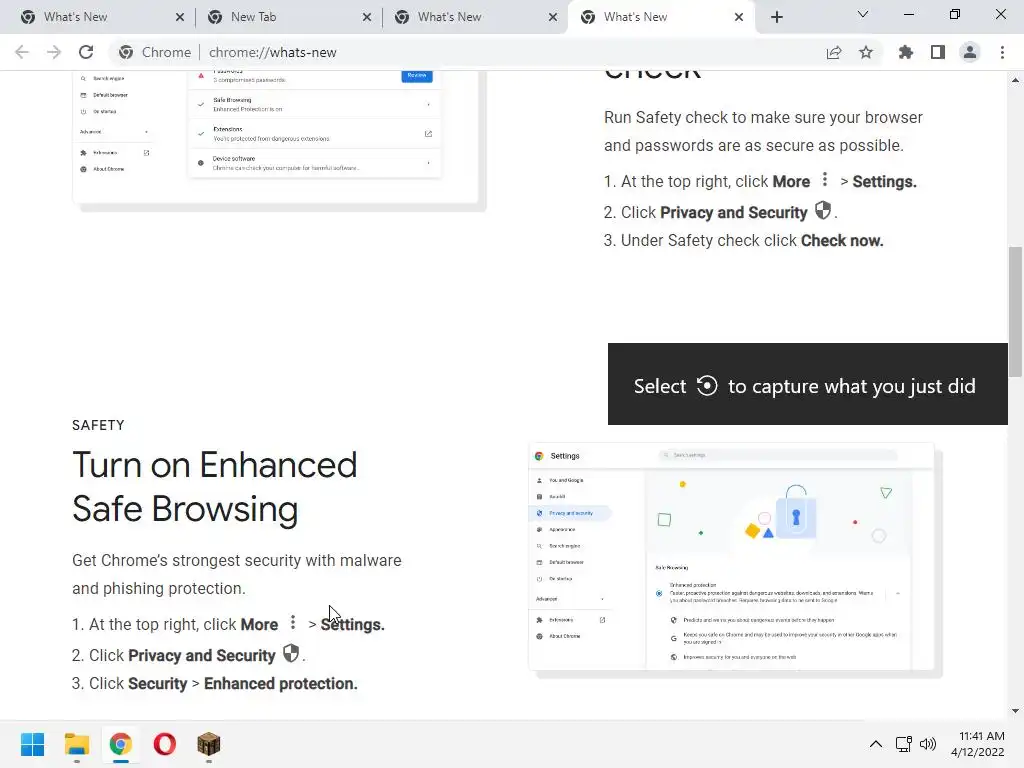The width and height of the screenshot is (1024, 768).
Task: Go forward to the next page
Action: click(x=54, y=52)
